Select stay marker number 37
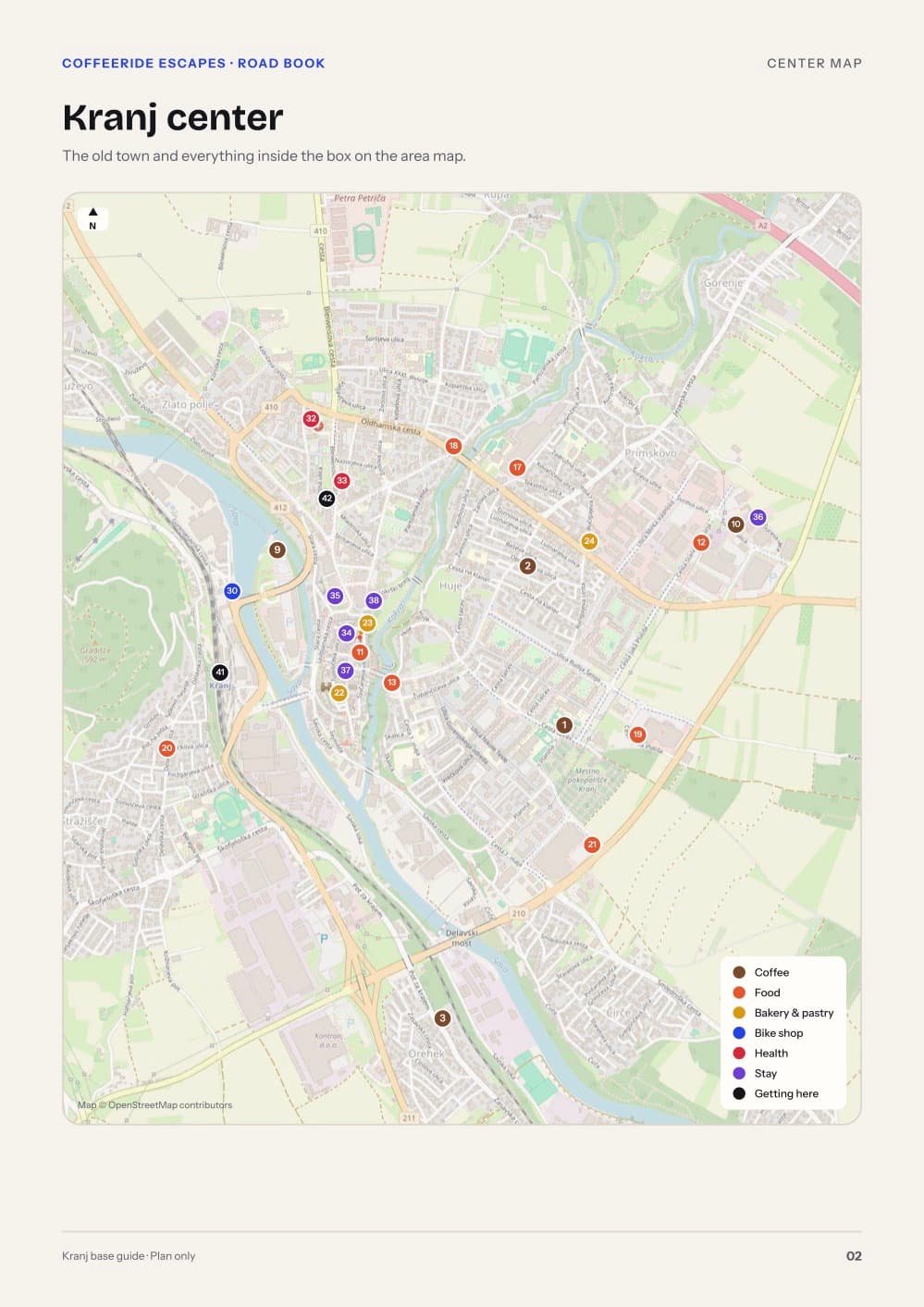 (x=345, y=671)
